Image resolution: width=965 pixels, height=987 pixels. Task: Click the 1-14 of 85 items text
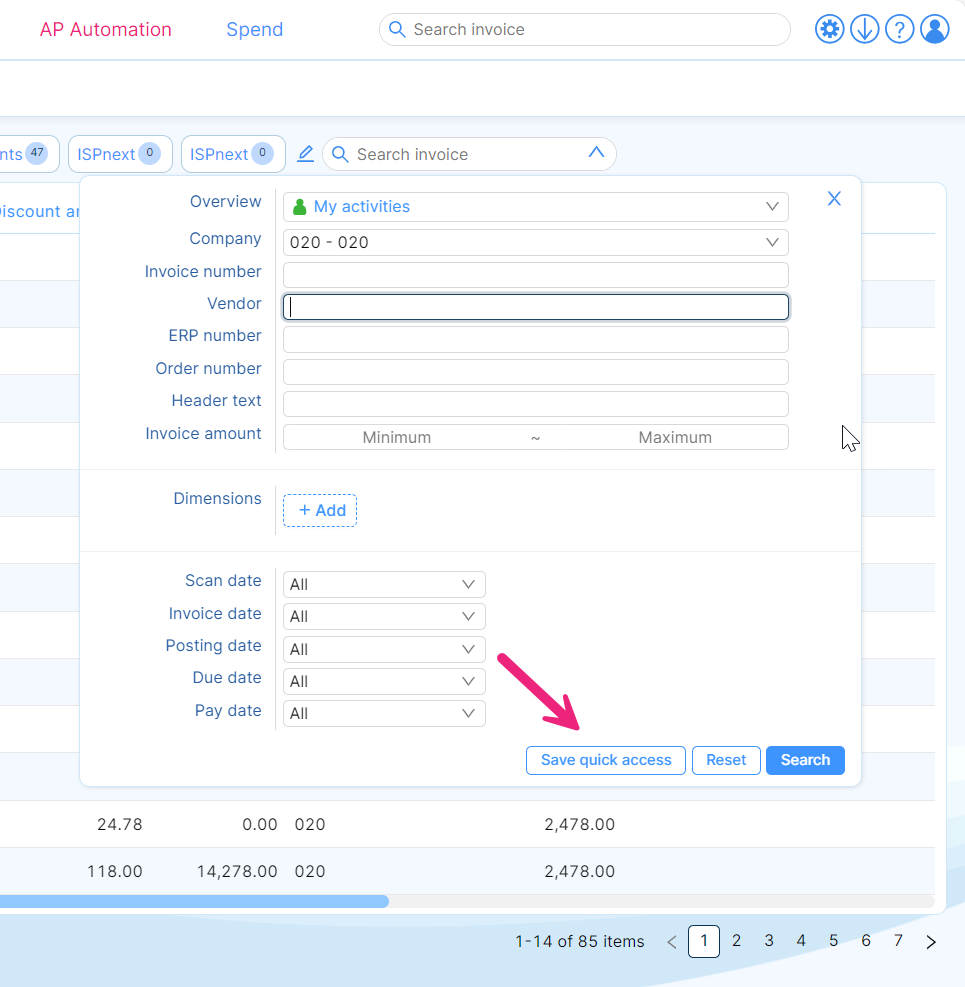point(580,942)
